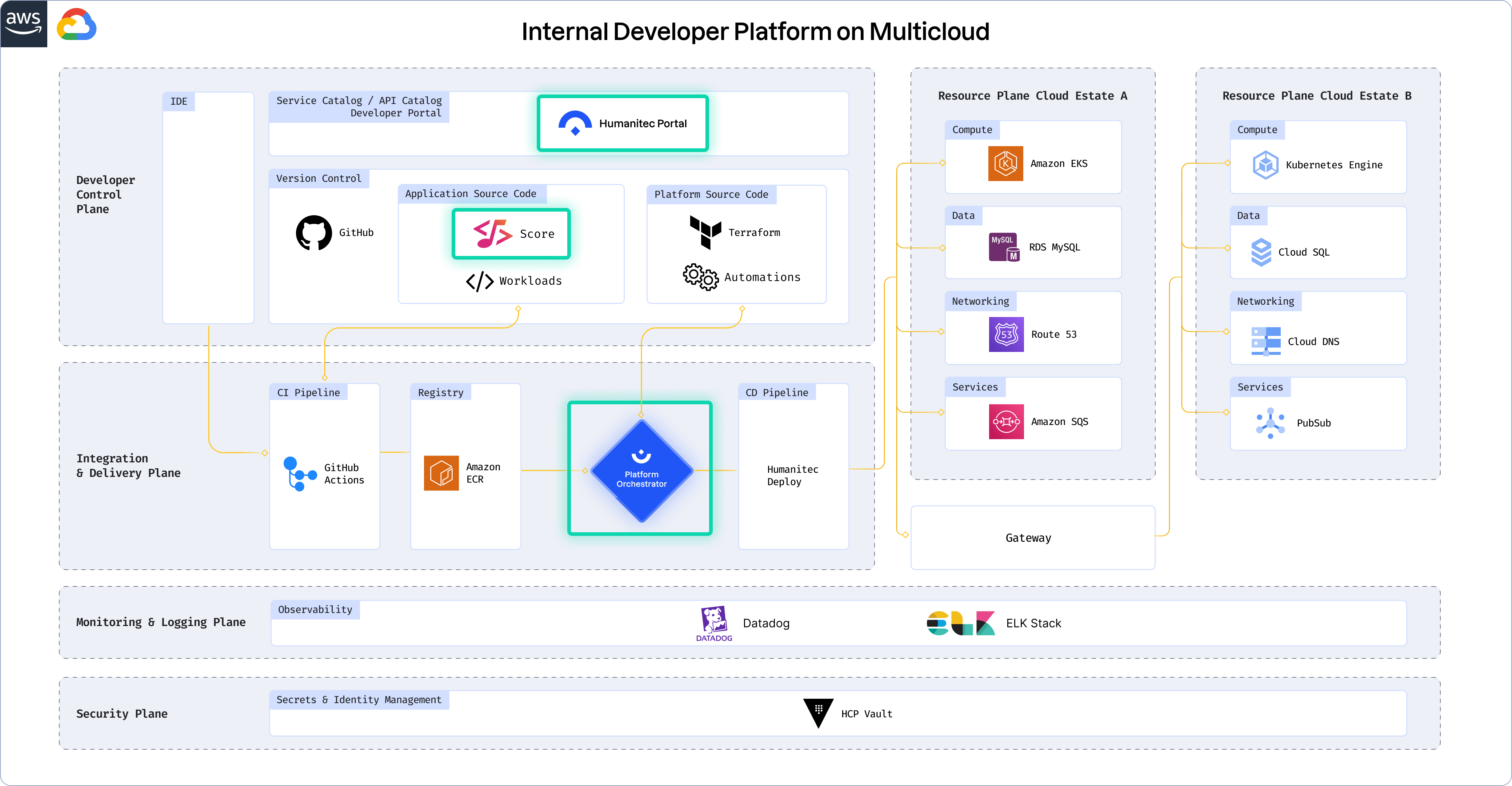This screenshot has width=1512, height=786.
Task: Click the Datadog observability logo
Action: (714, 623)
